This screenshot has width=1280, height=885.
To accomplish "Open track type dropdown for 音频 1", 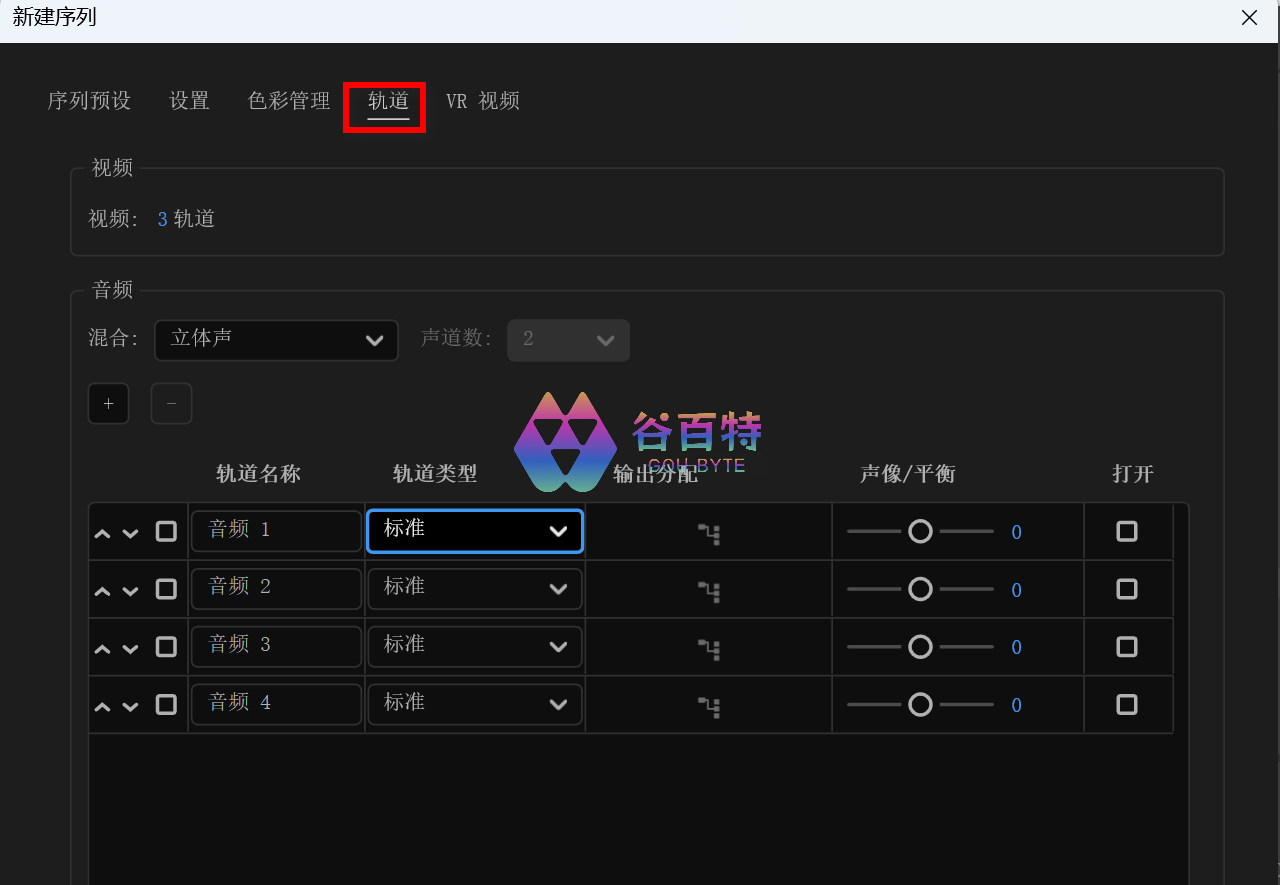I will (x=475, y=531).
